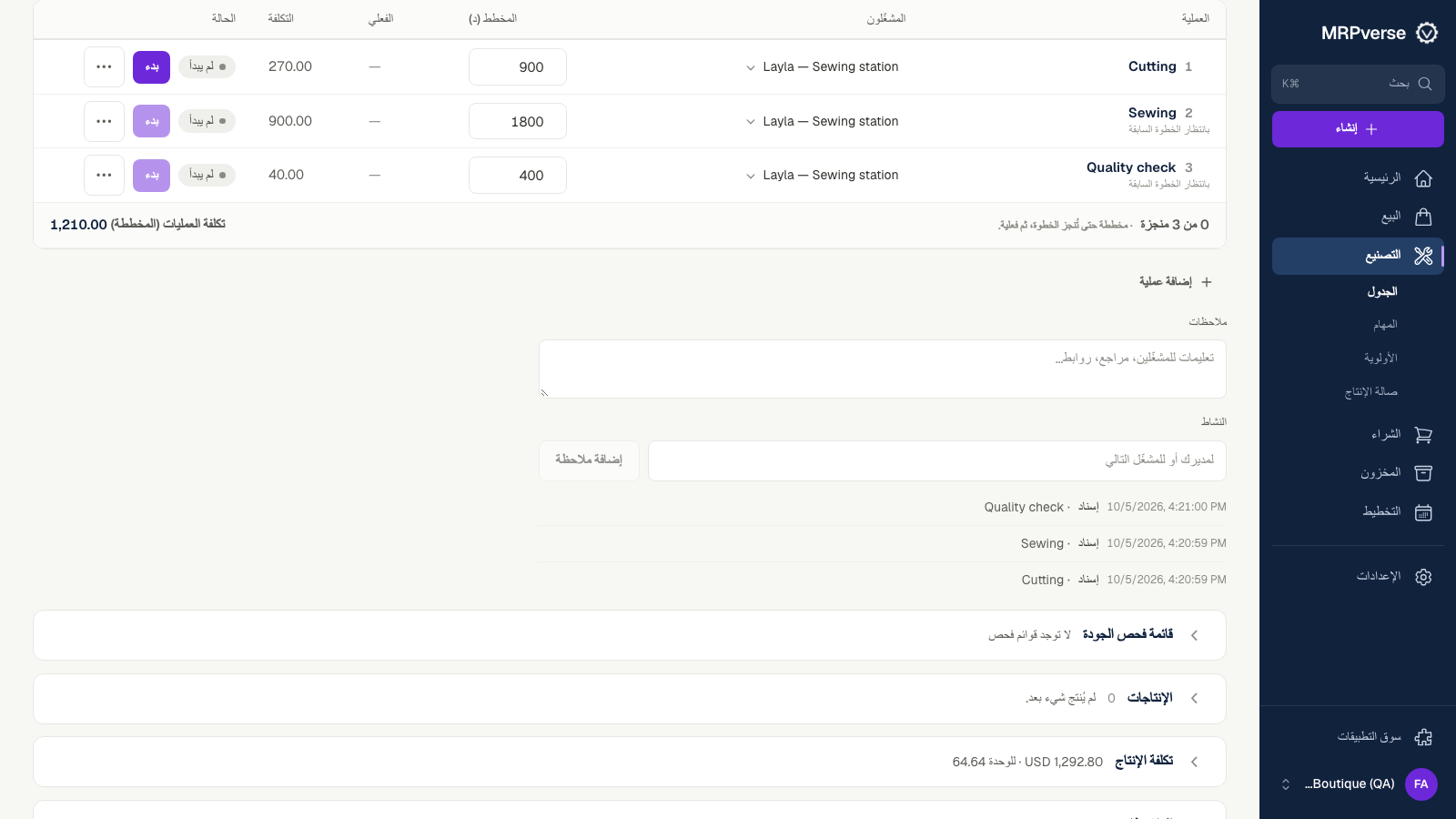Screen dimensions: 1456x819
Task: Click the 270.00 cost in Cutting row
Action: pyautogui.click(x=290, y=66)
